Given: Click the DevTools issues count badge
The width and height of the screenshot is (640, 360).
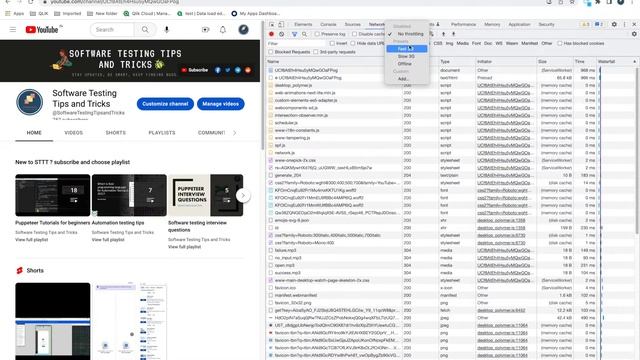Looking at the screenshot, I should pos(599,24).
